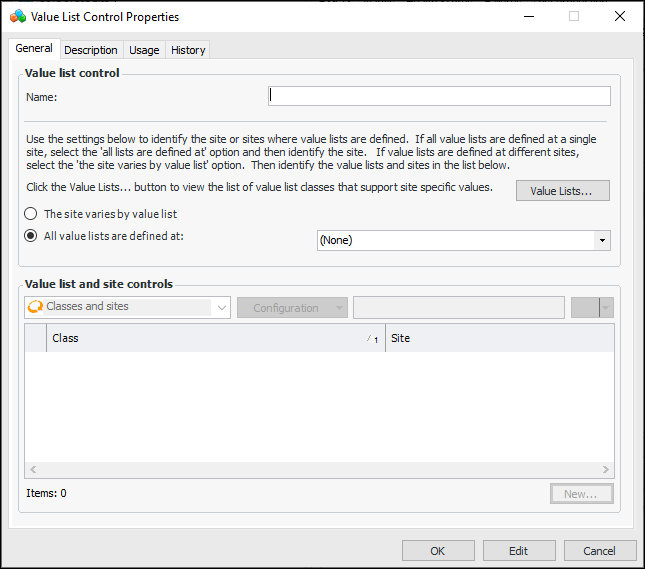Click the Value Lists... button
Viewport: 645px width, 569px height.
562,191
